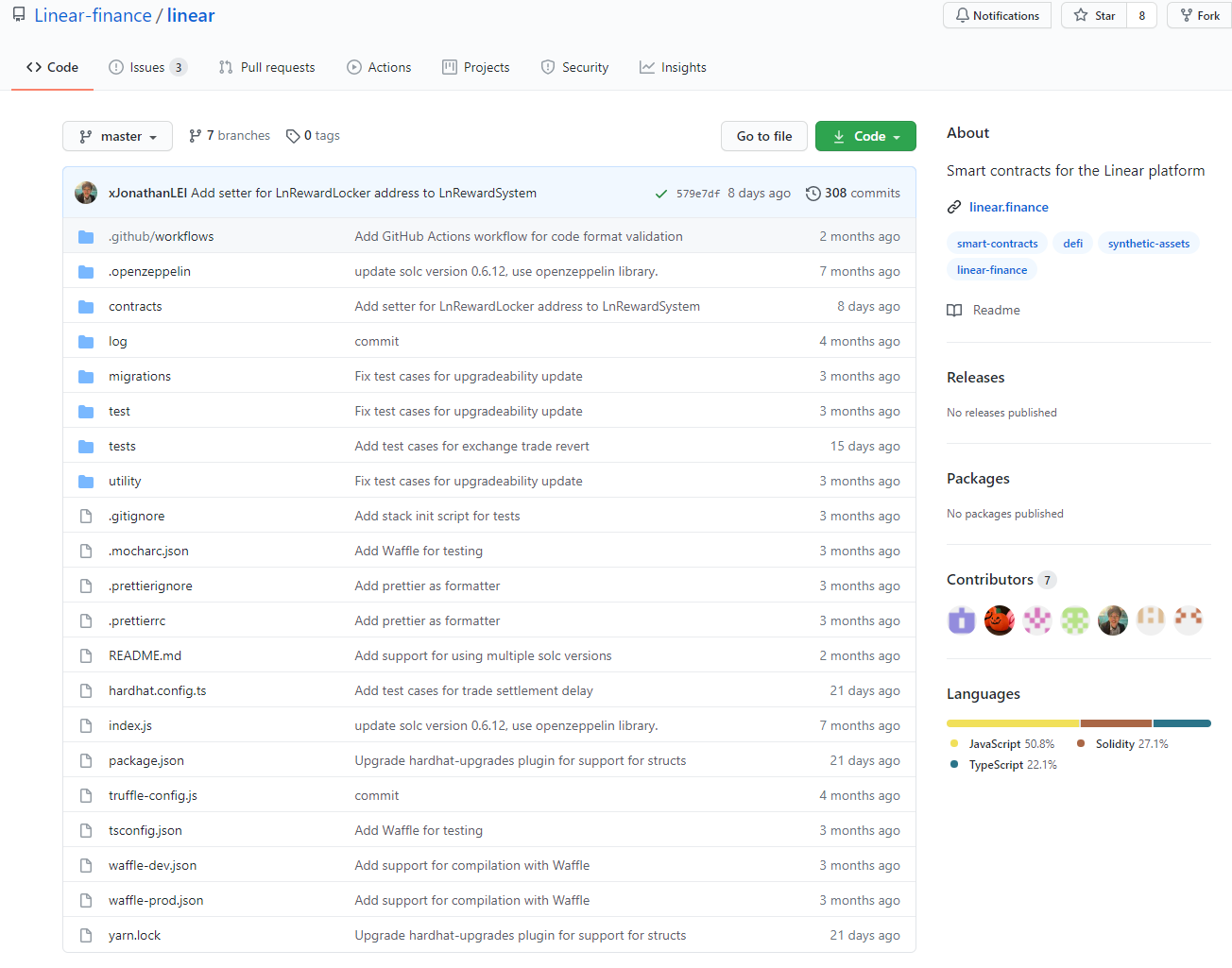Image resolution: width=1232 pixels, height=968 pixels.
Task: Open the Security tab
Action: [574, 67]
